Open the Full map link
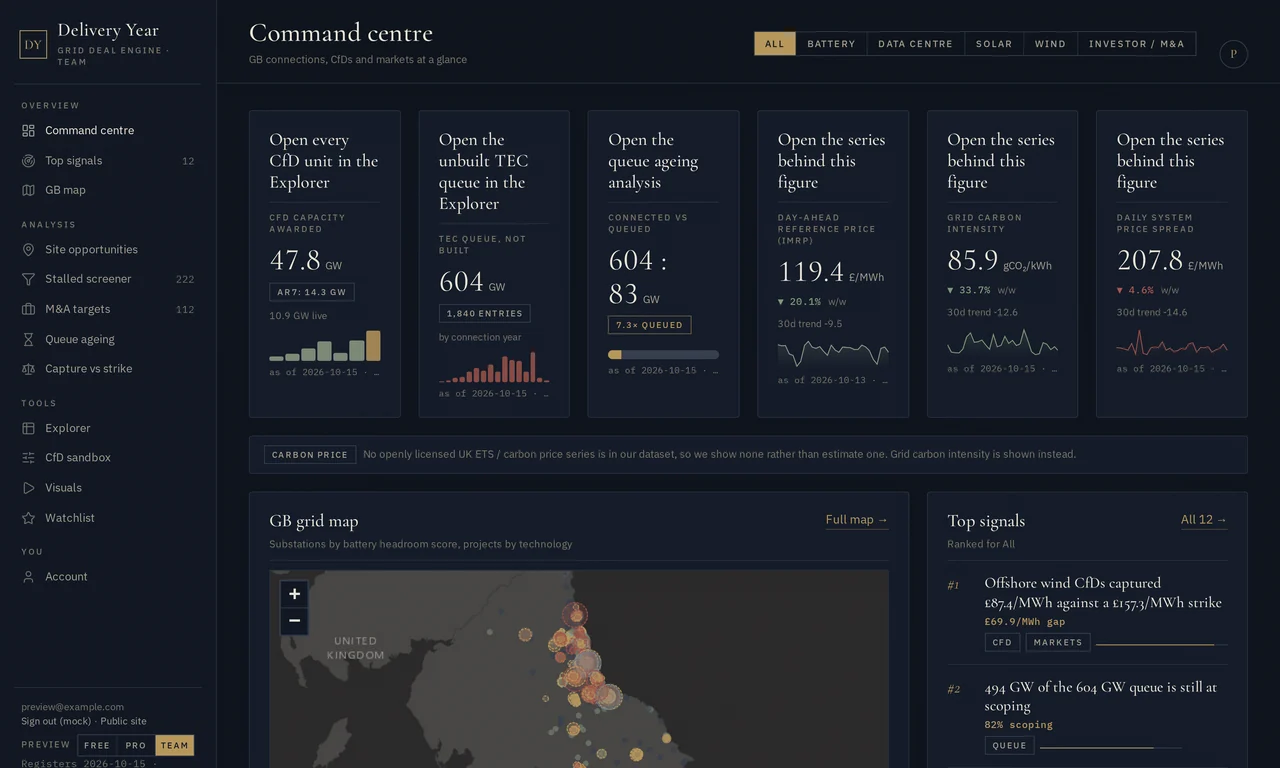The width and height of the screenshot is (1280, 768). click(857, 520)
